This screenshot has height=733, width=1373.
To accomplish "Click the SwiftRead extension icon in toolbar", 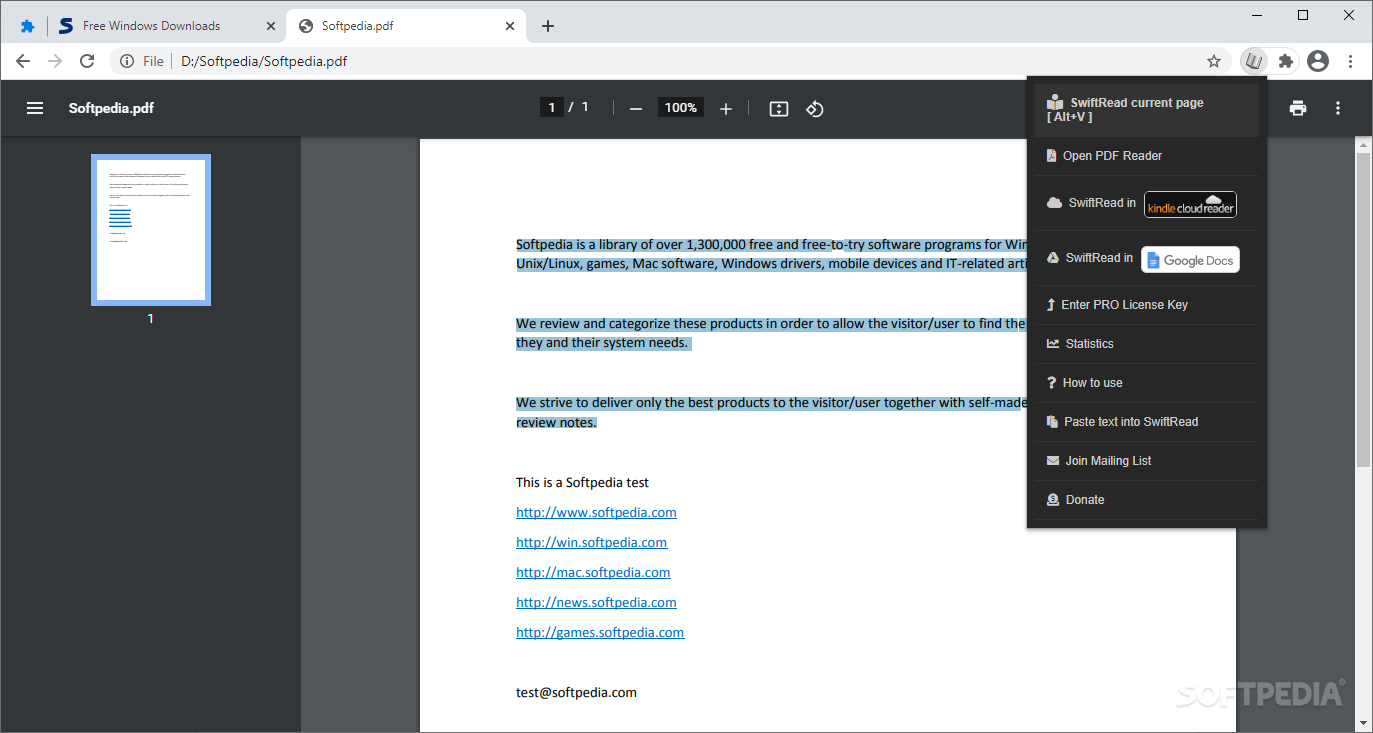I will tap(1253, 61).
